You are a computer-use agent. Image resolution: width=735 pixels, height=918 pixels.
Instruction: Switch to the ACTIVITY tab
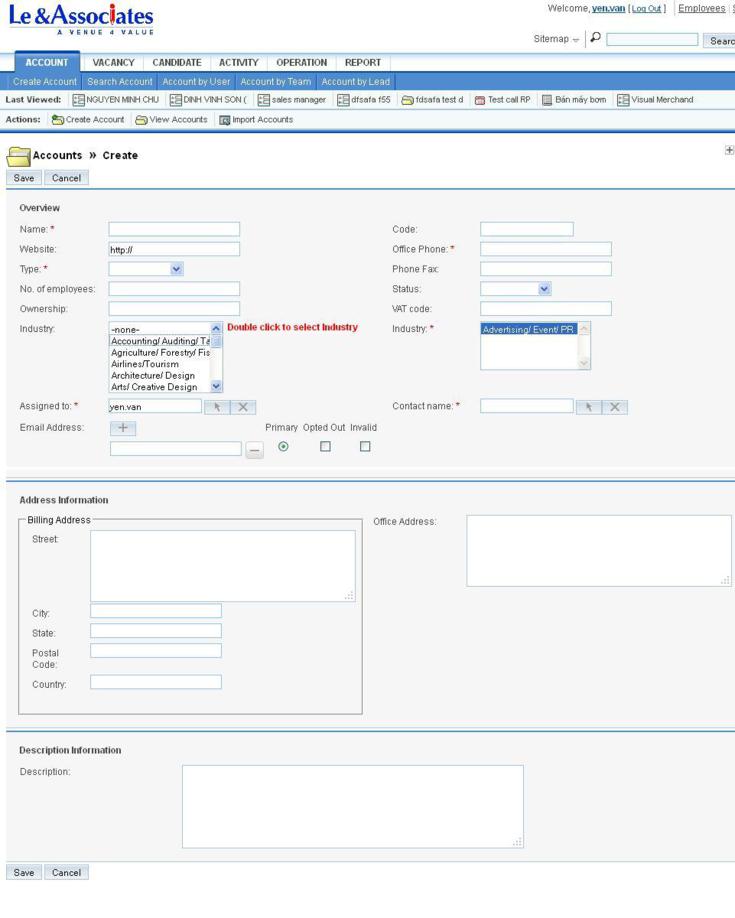point(239,63)
